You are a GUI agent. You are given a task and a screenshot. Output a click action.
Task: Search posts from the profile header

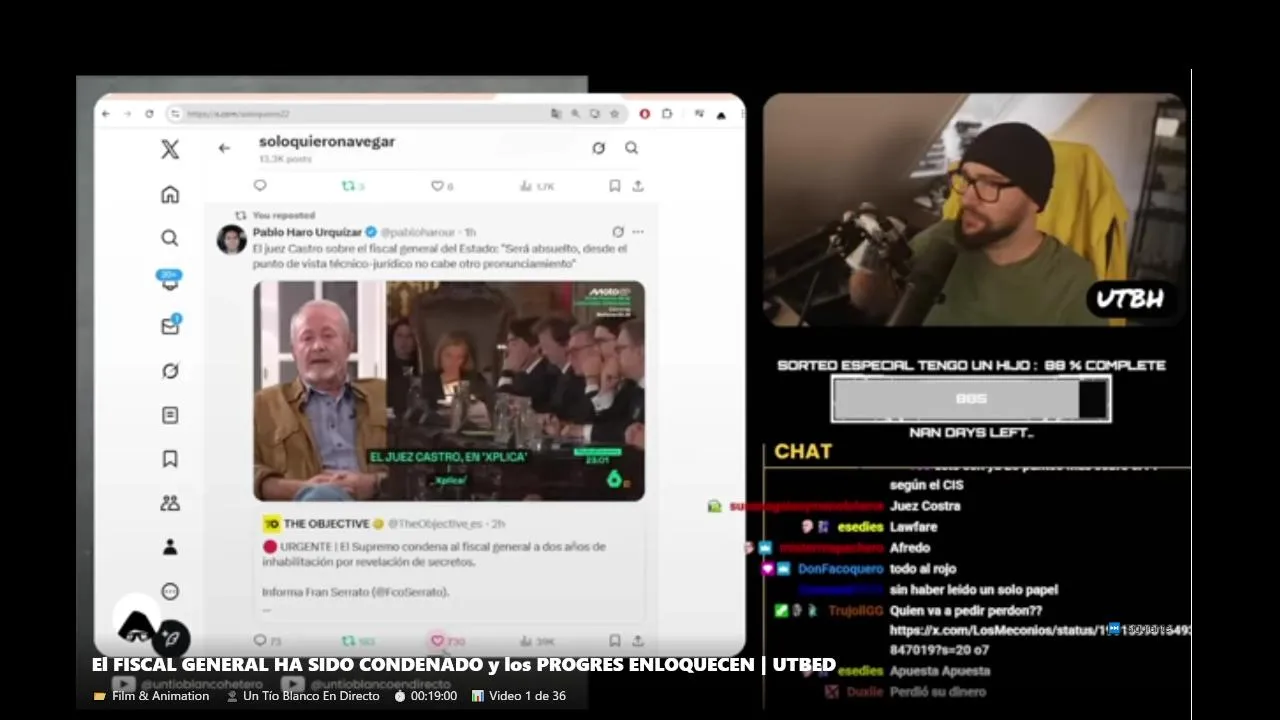pyautogui.click(x=631, y=148)
